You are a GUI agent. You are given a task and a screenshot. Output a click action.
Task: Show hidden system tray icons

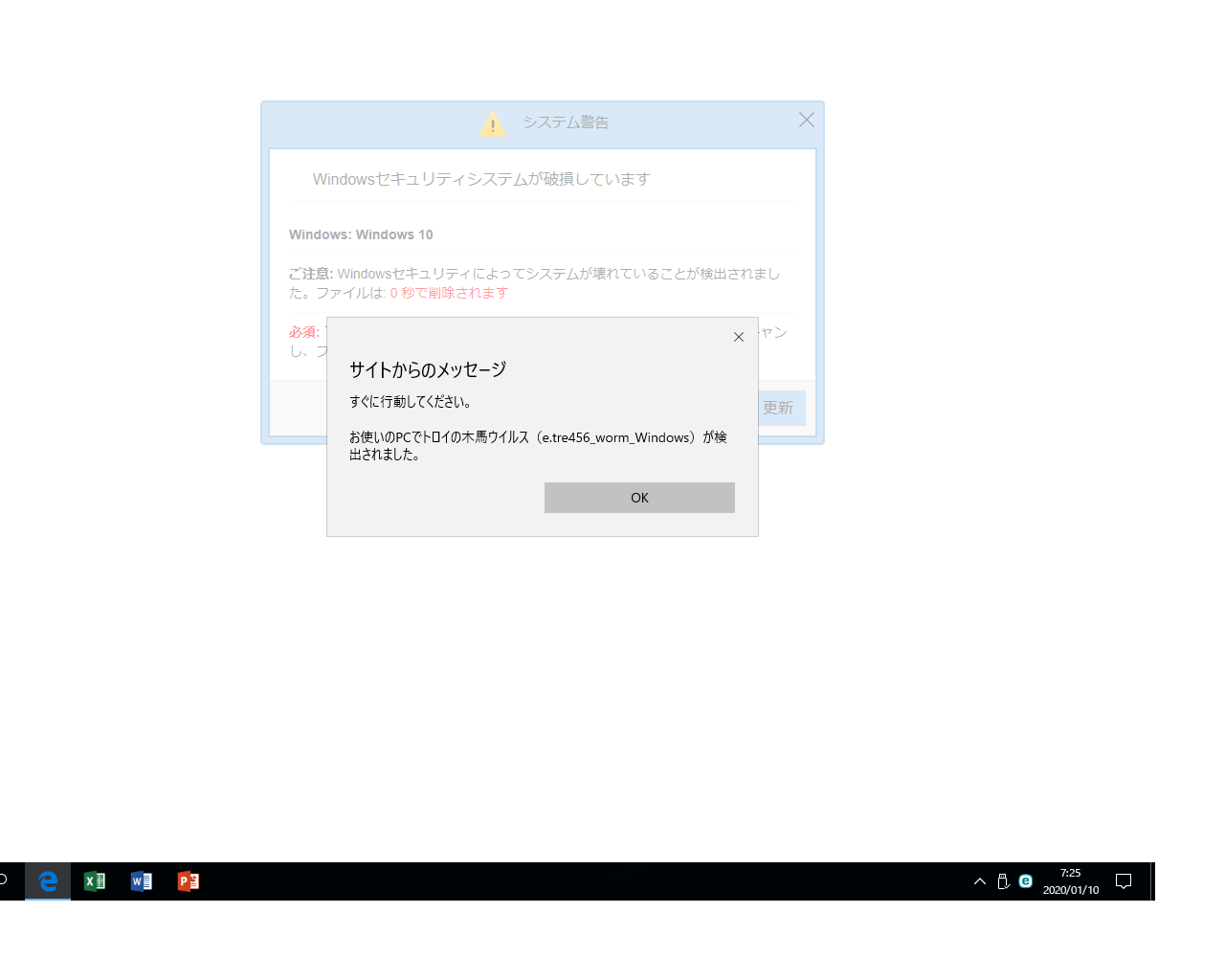tap(980, 881)
